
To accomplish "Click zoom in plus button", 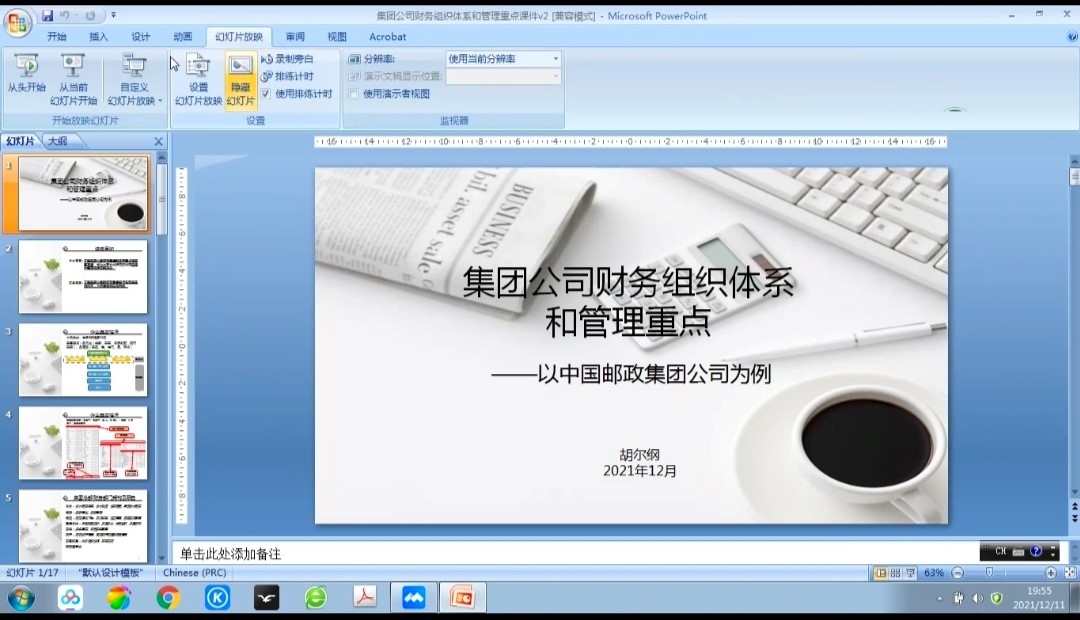I will coord(1050,573).
